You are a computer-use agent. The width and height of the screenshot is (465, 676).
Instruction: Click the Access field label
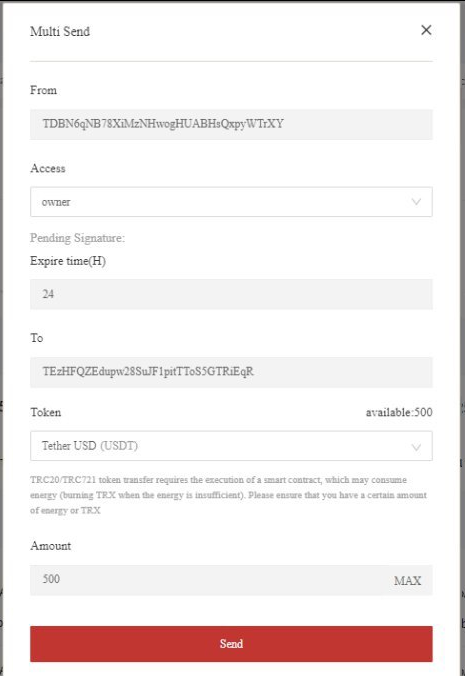click(48, 168)
